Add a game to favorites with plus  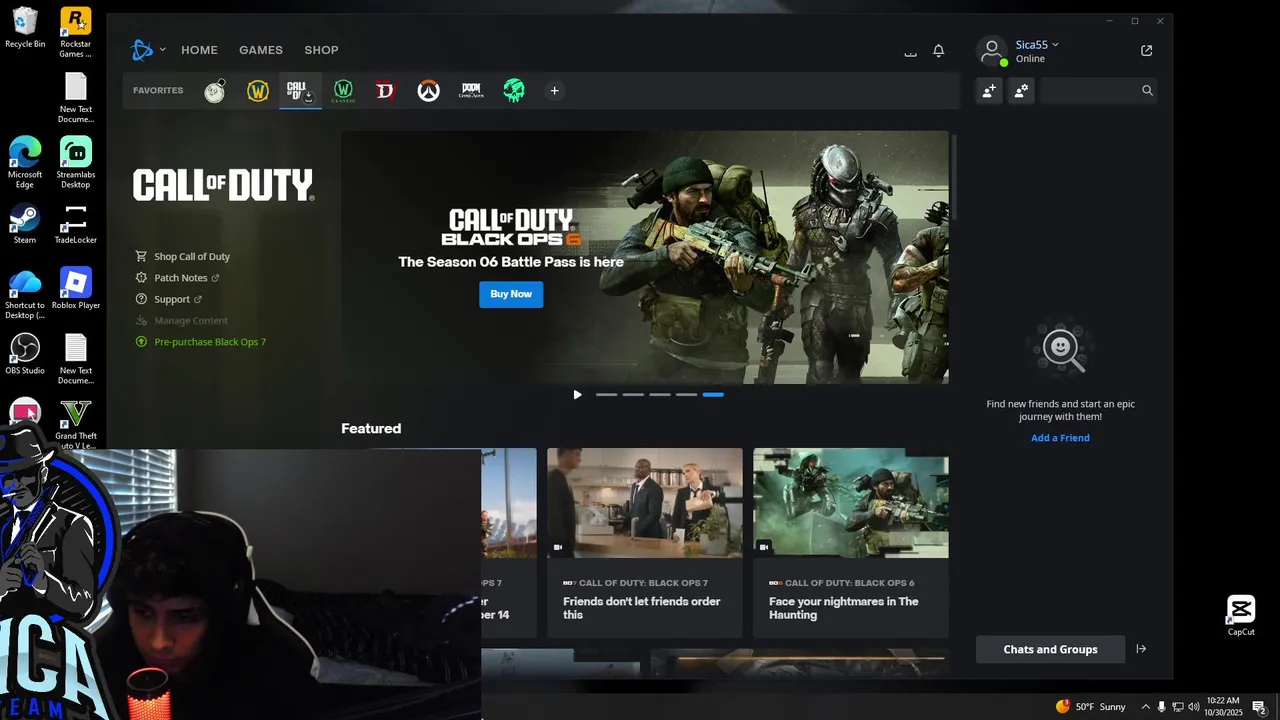[x=555, y=91]
